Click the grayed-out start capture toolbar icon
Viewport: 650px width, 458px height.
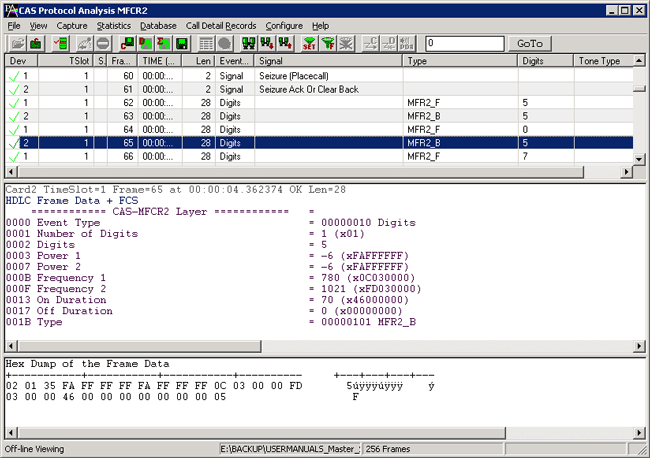pos(85,44)
